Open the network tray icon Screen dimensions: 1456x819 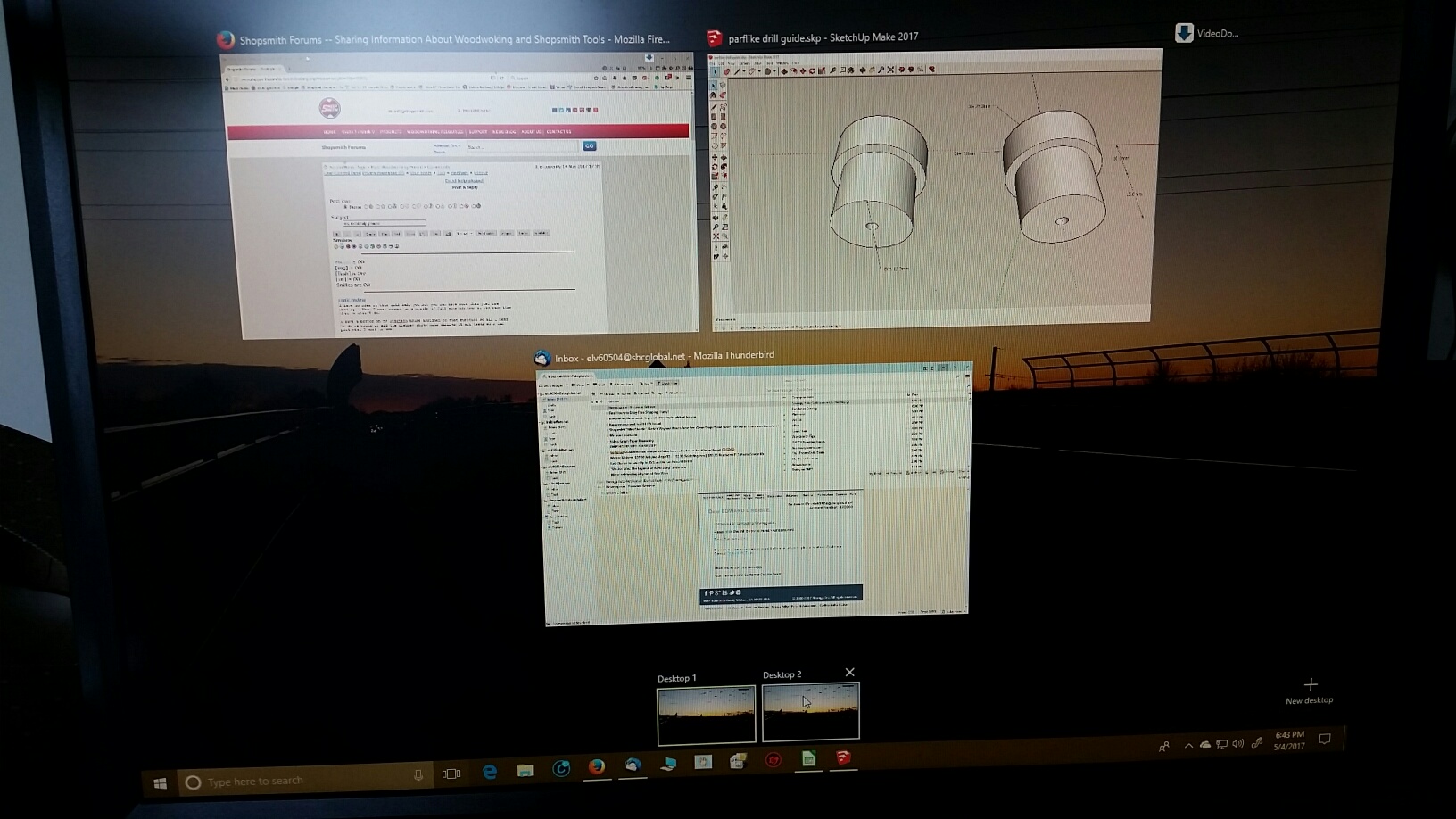[1221, 743]
